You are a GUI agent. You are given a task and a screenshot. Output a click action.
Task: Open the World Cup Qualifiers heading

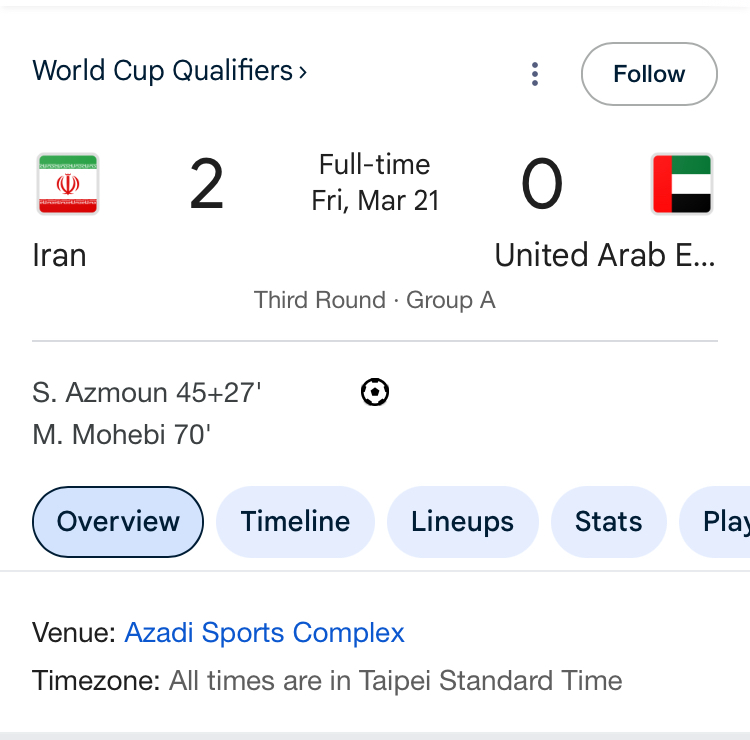[x=162, y=71]
